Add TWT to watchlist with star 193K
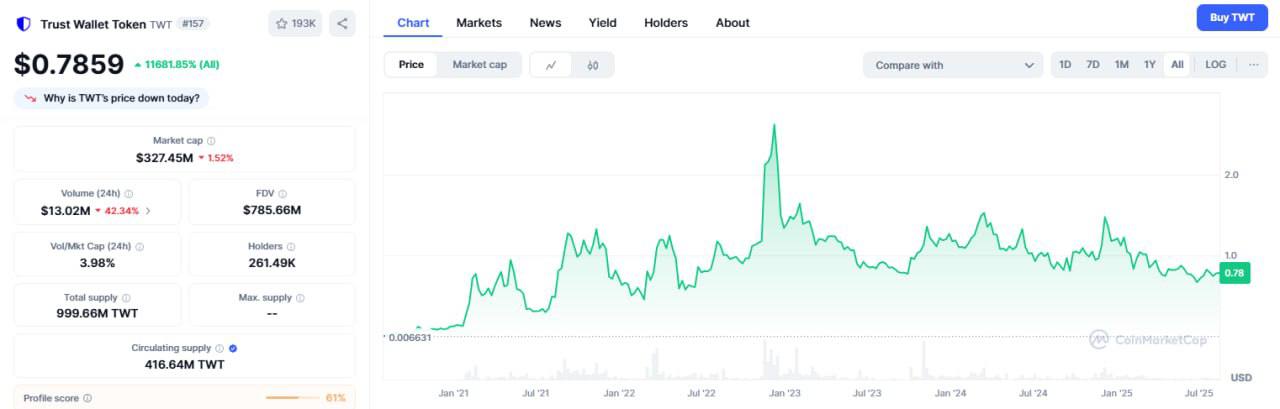 pyautogui.click(x=295, y=23)
